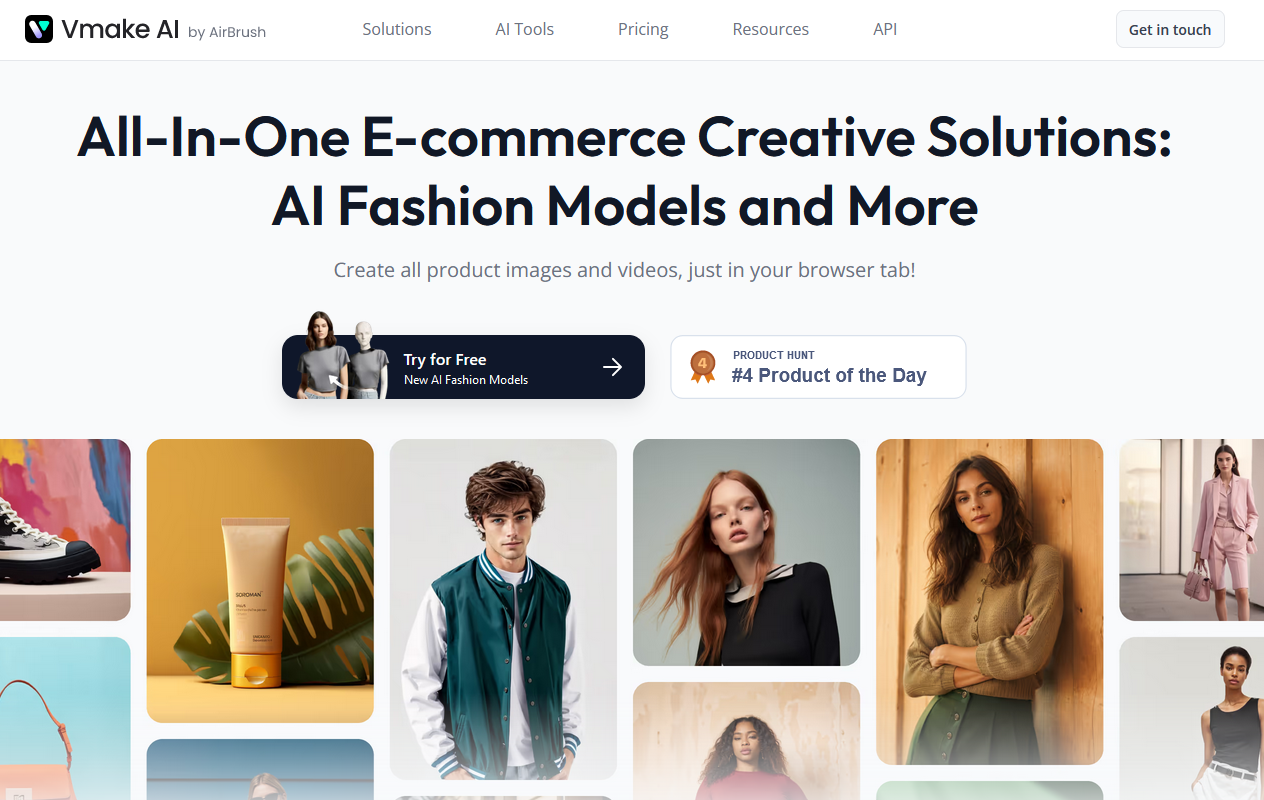The width and height of the screenshot is (1264, 800).
Task: Open the API page link
Action: tap(885, 29)
